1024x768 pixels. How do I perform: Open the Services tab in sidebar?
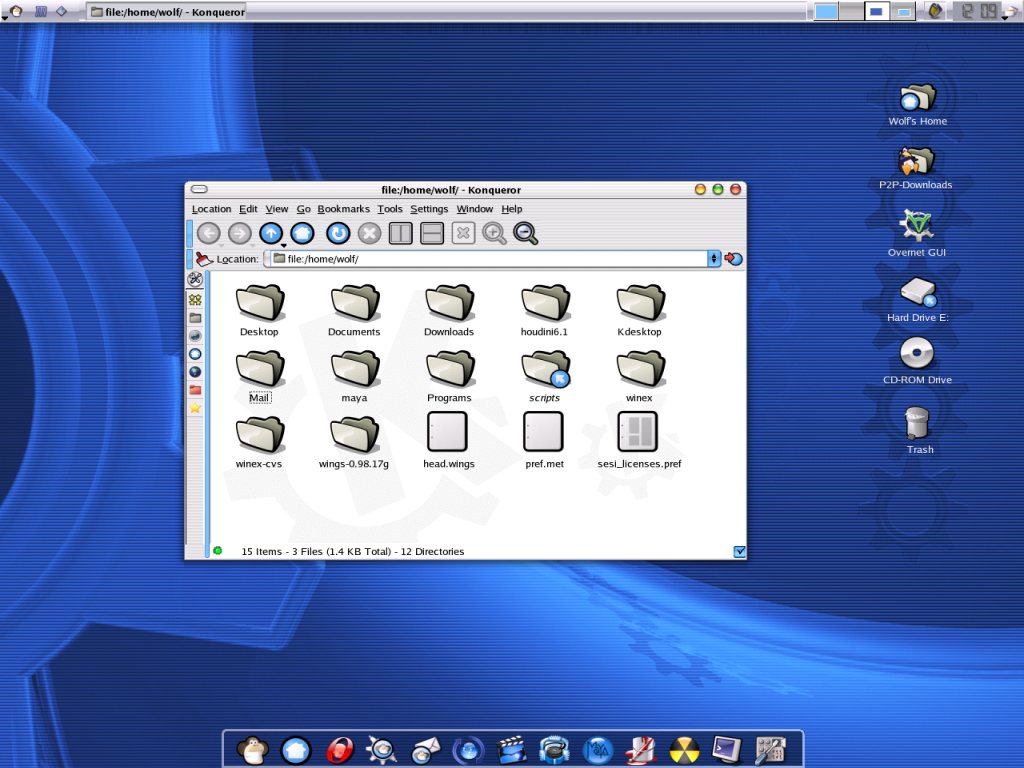tap(195, 300)
